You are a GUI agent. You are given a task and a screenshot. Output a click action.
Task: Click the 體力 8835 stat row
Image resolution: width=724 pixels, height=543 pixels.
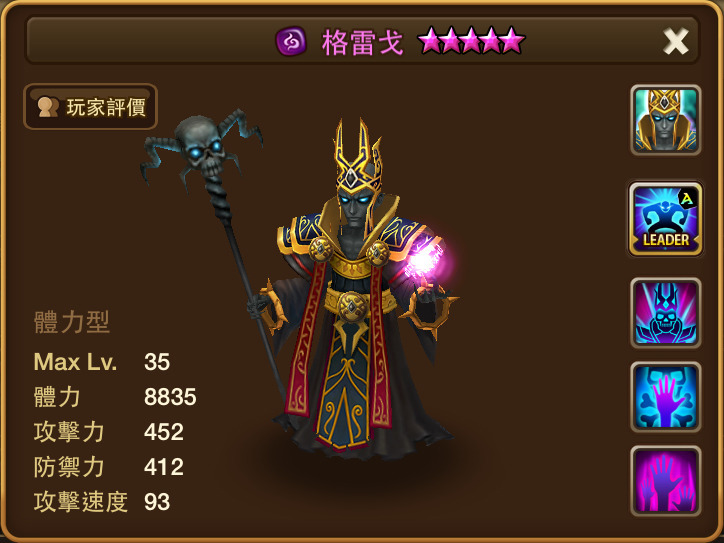pyautogui.click(x=115, y=397)
